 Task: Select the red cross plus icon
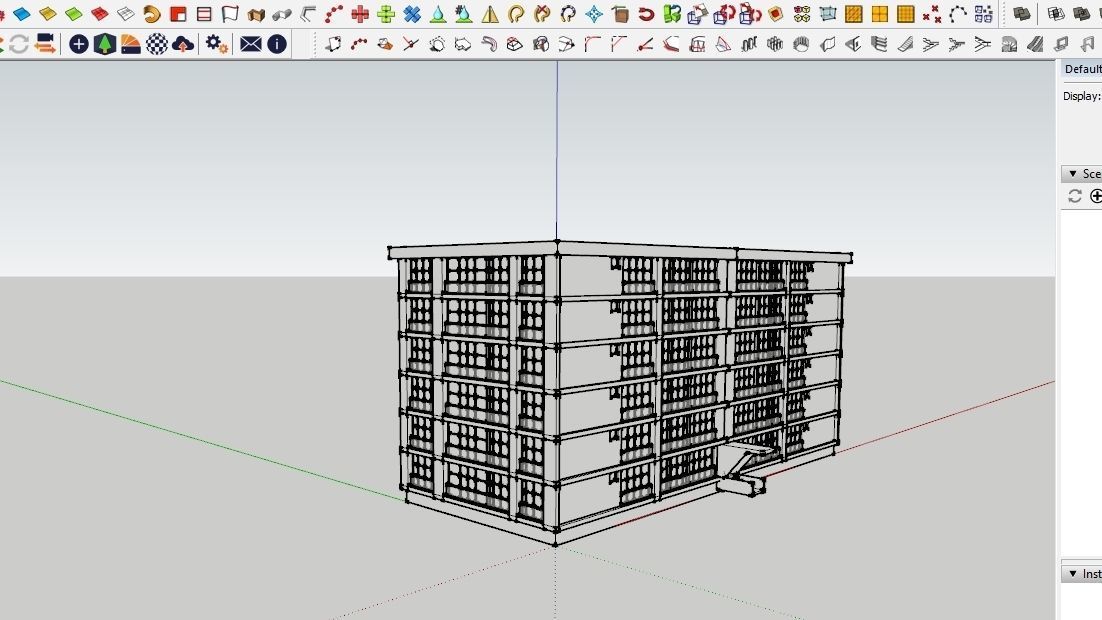point(360,13)
